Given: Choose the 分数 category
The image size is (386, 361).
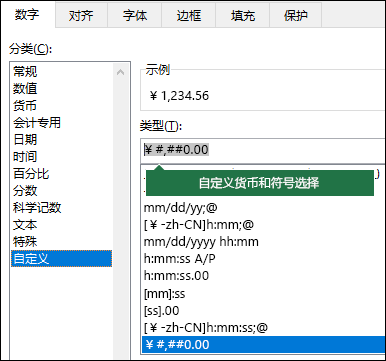Looking at the screenshot, I should (x=62, y=190).
